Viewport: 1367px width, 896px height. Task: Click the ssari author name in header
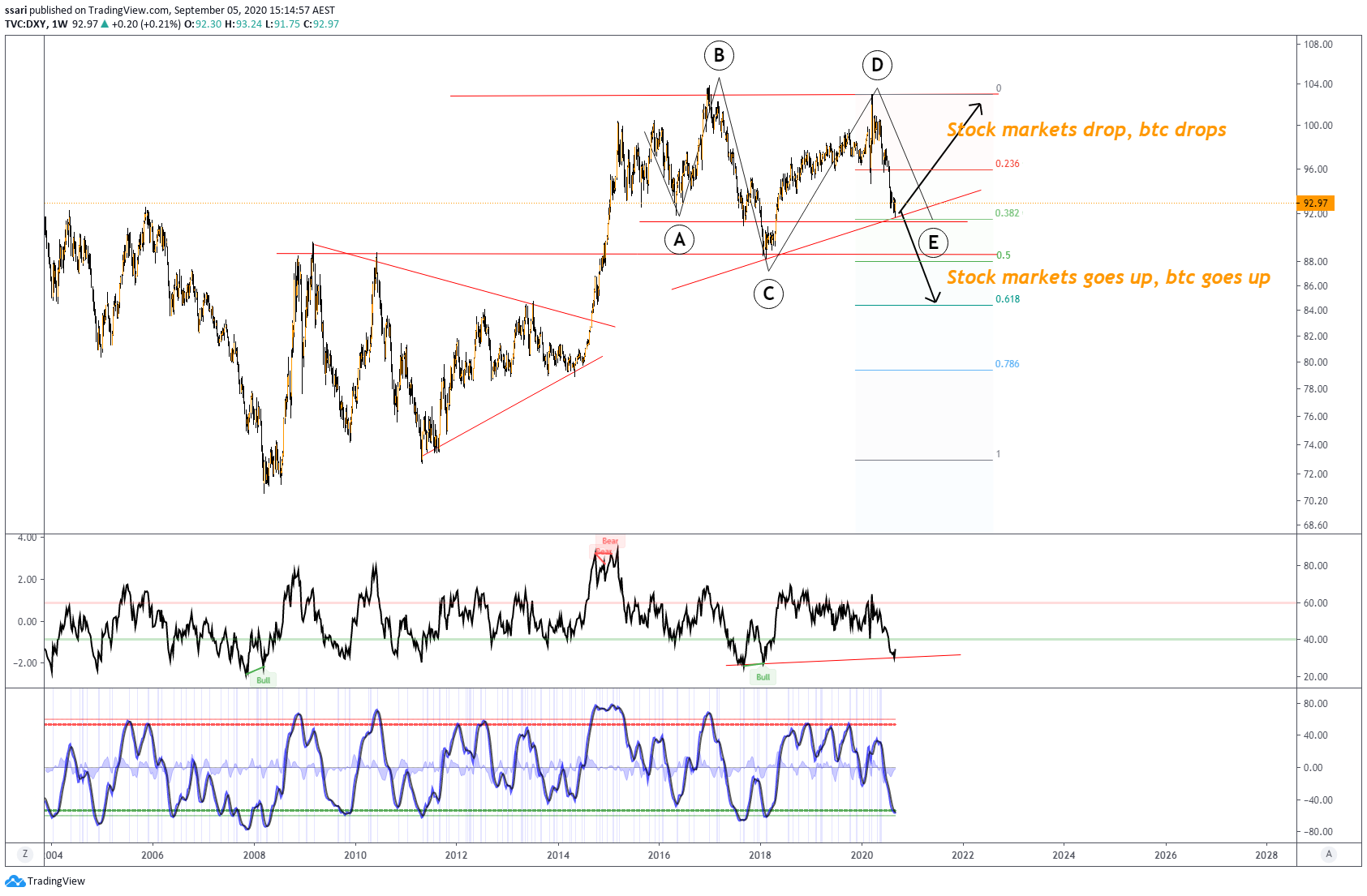[16, 11]
